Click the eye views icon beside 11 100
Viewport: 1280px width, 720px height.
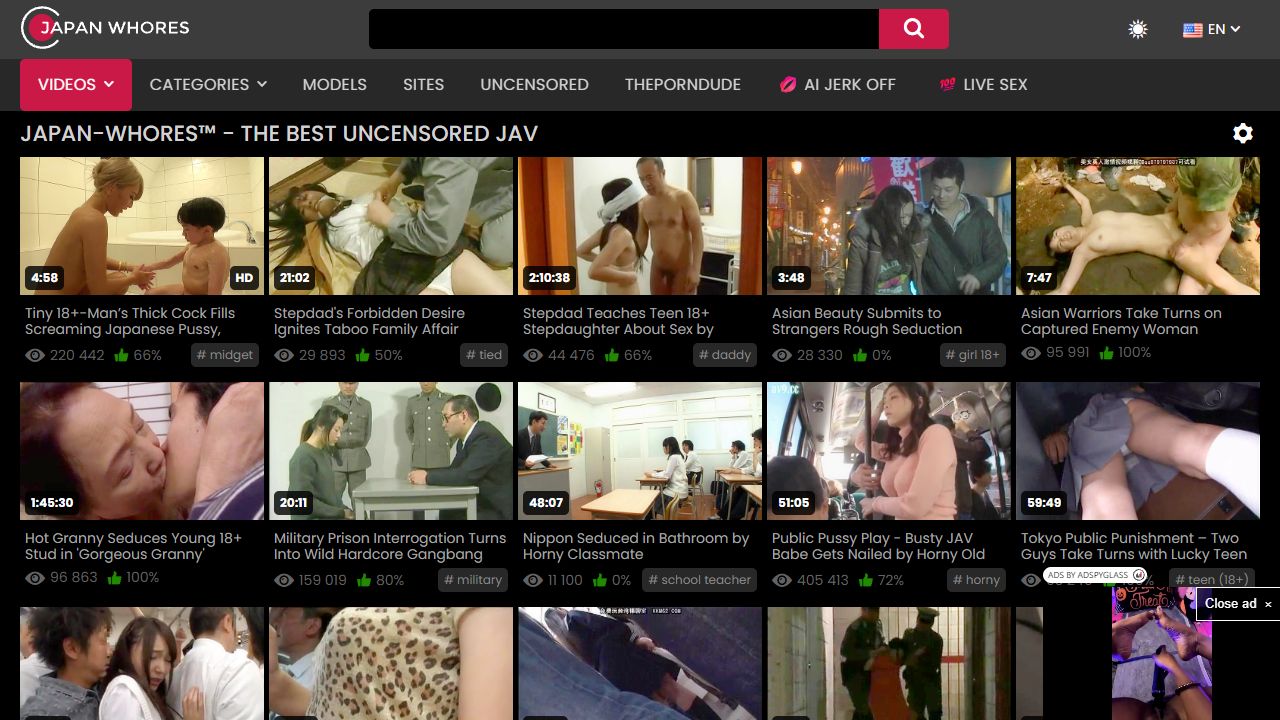(532, 580)
